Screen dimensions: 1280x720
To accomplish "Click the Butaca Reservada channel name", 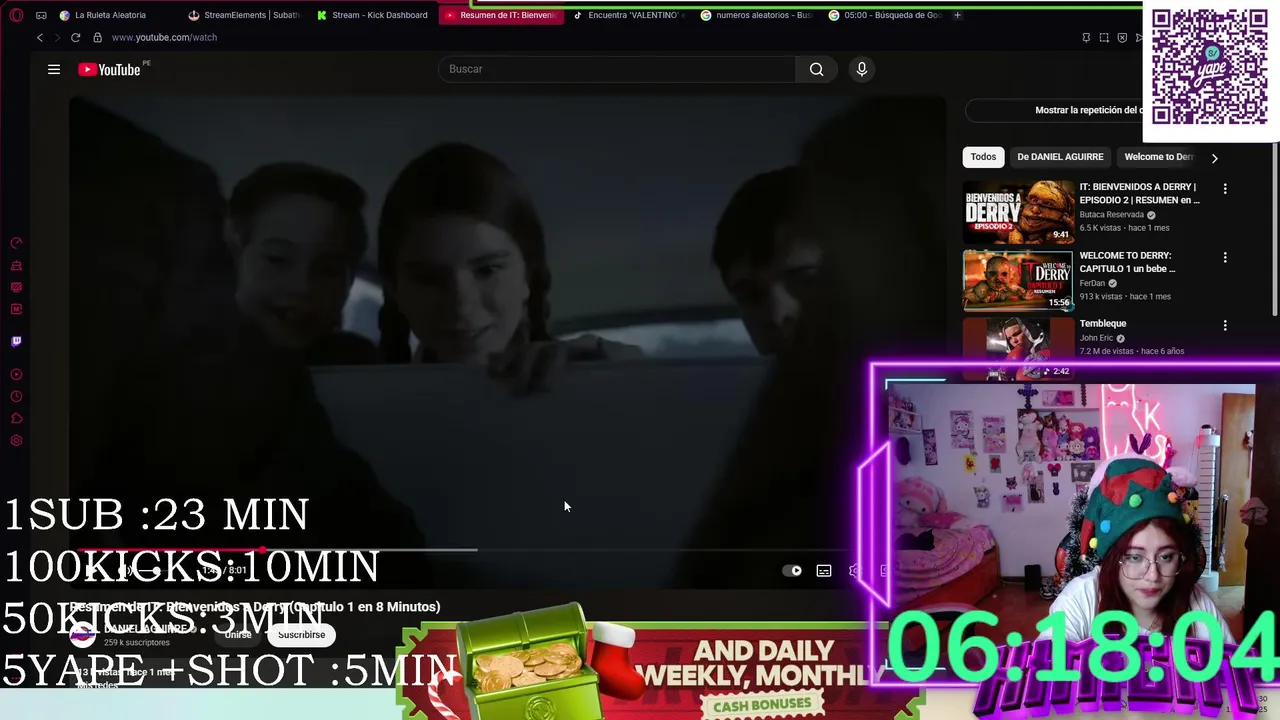I will (x=1111, y=215).
